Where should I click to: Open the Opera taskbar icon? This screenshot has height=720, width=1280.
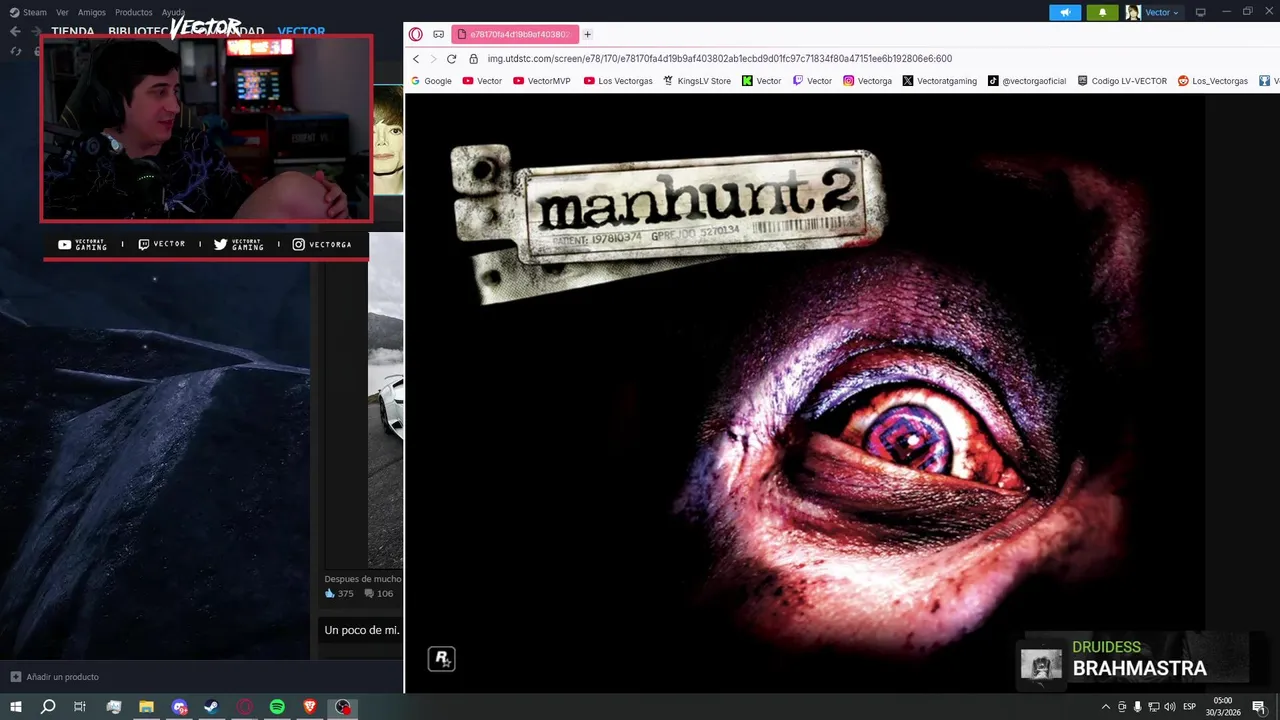coord(244,707)
